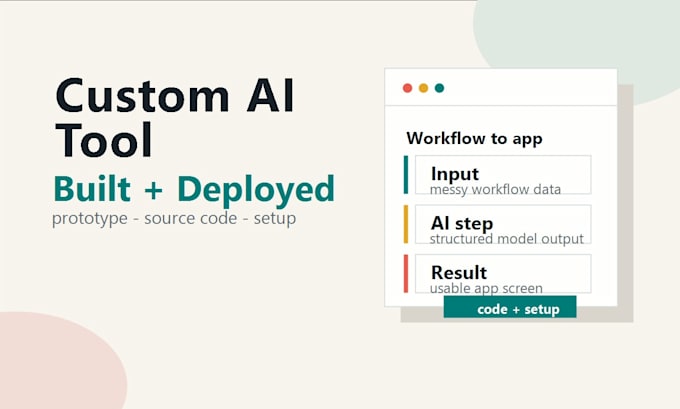Click the red window dot
Screen dimensions: 680x409
(407, 88)
